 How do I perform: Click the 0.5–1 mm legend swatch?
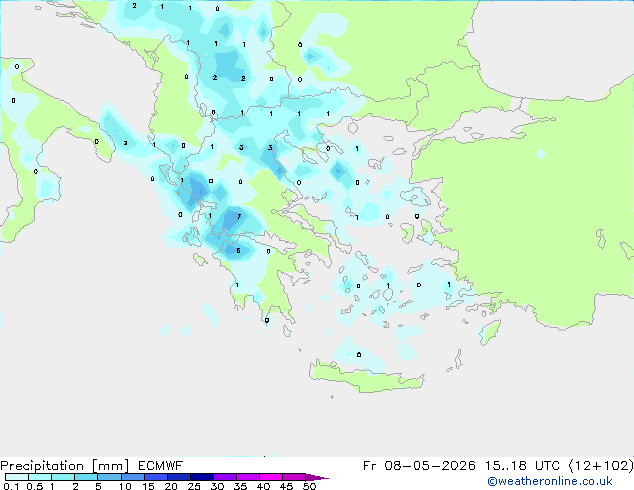pos(40,477)
